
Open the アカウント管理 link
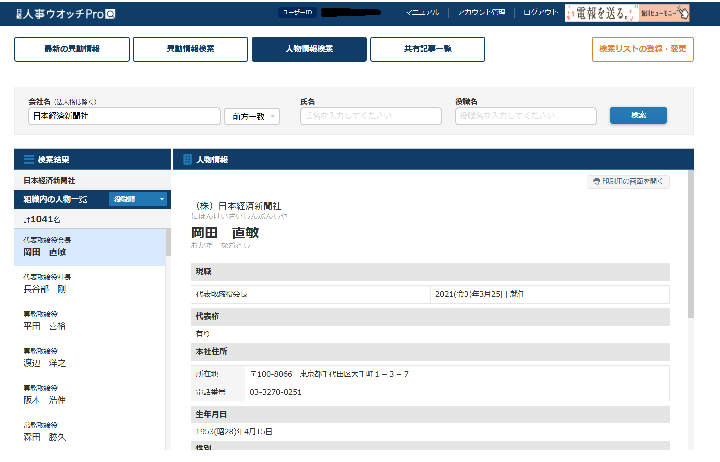(x=481, y=12)
